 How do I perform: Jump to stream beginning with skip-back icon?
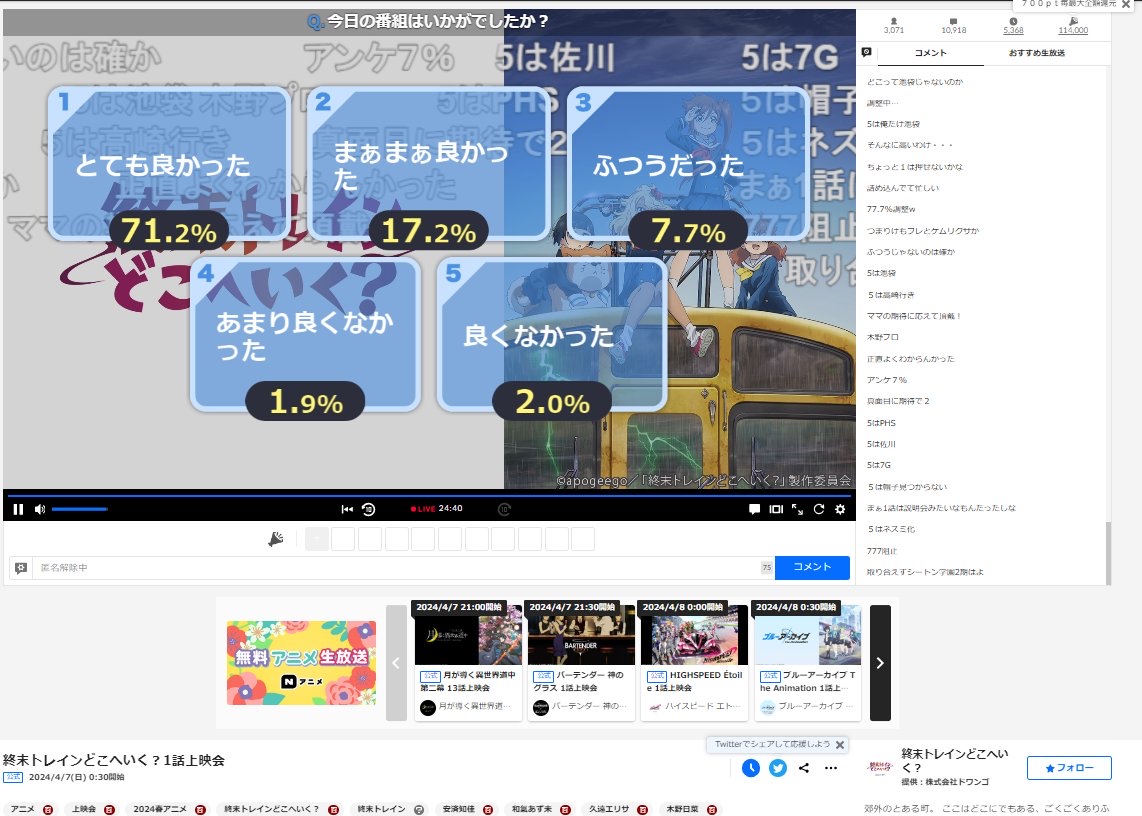pyautogui.click(x=347, y=509)
